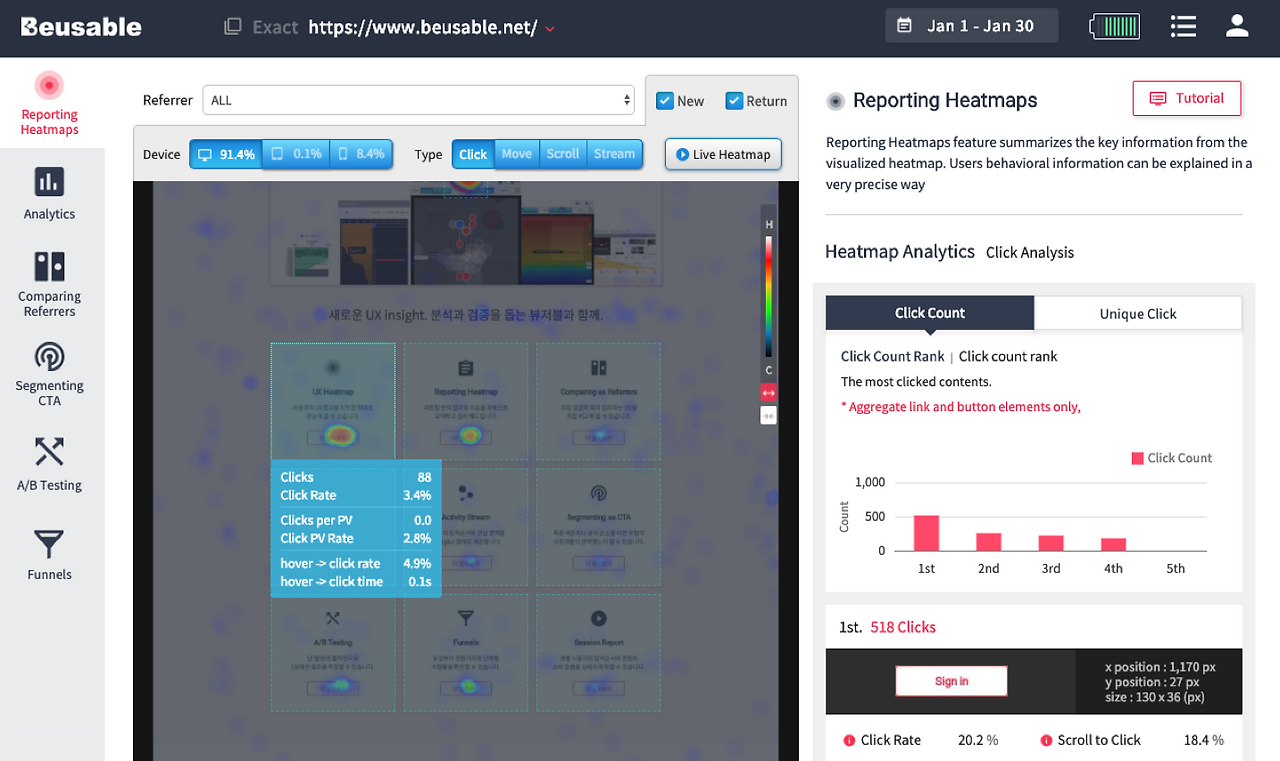
Task: Click the Beusable logo
Action: pos(81,27)
